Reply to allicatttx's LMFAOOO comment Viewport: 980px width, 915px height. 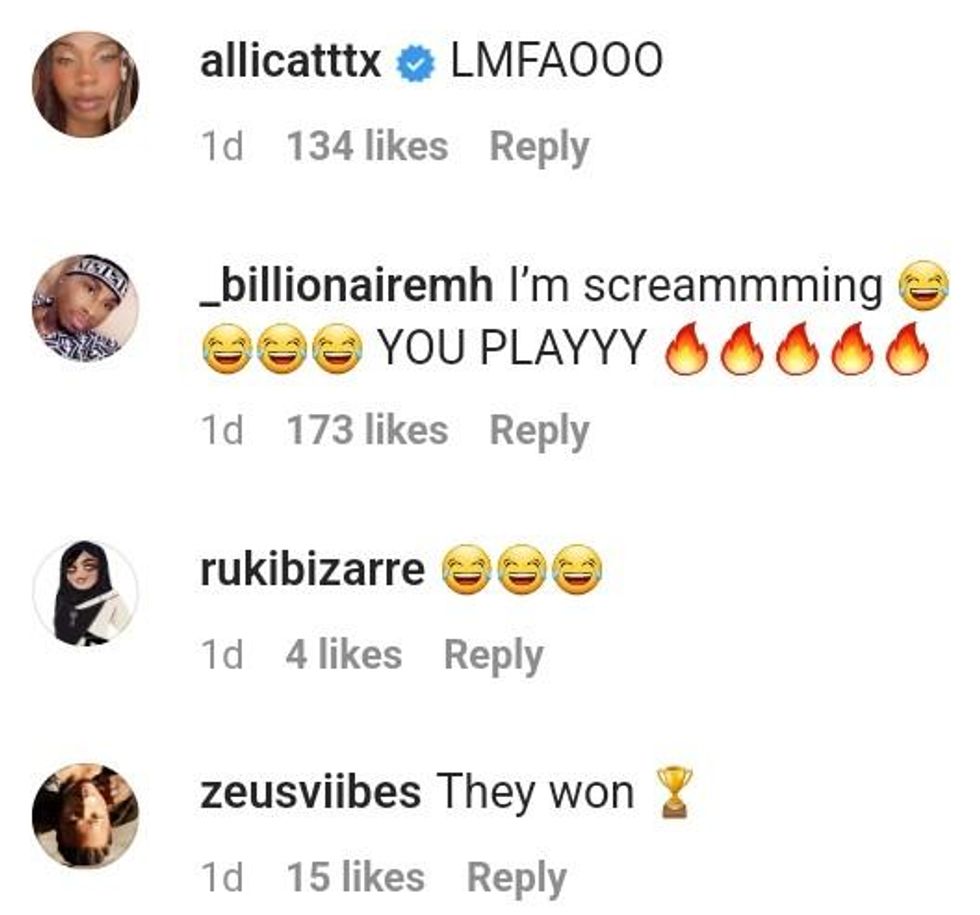pos(539,148)
